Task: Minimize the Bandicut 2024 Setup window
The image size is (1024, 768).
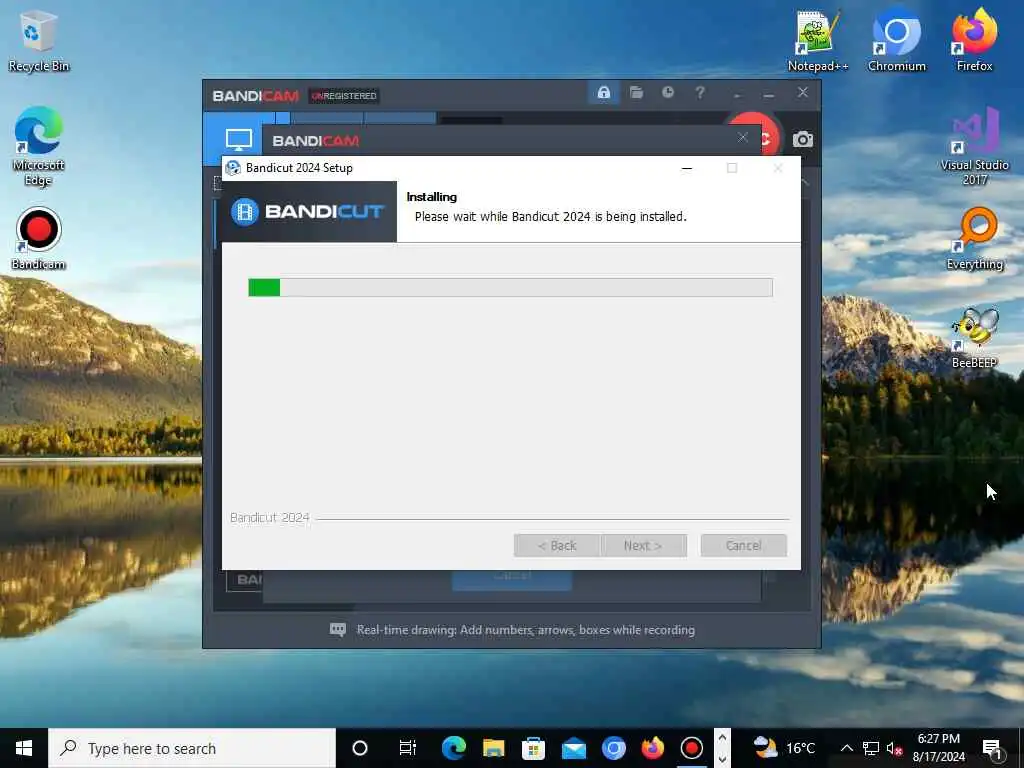Action: [x=686, y=168]
